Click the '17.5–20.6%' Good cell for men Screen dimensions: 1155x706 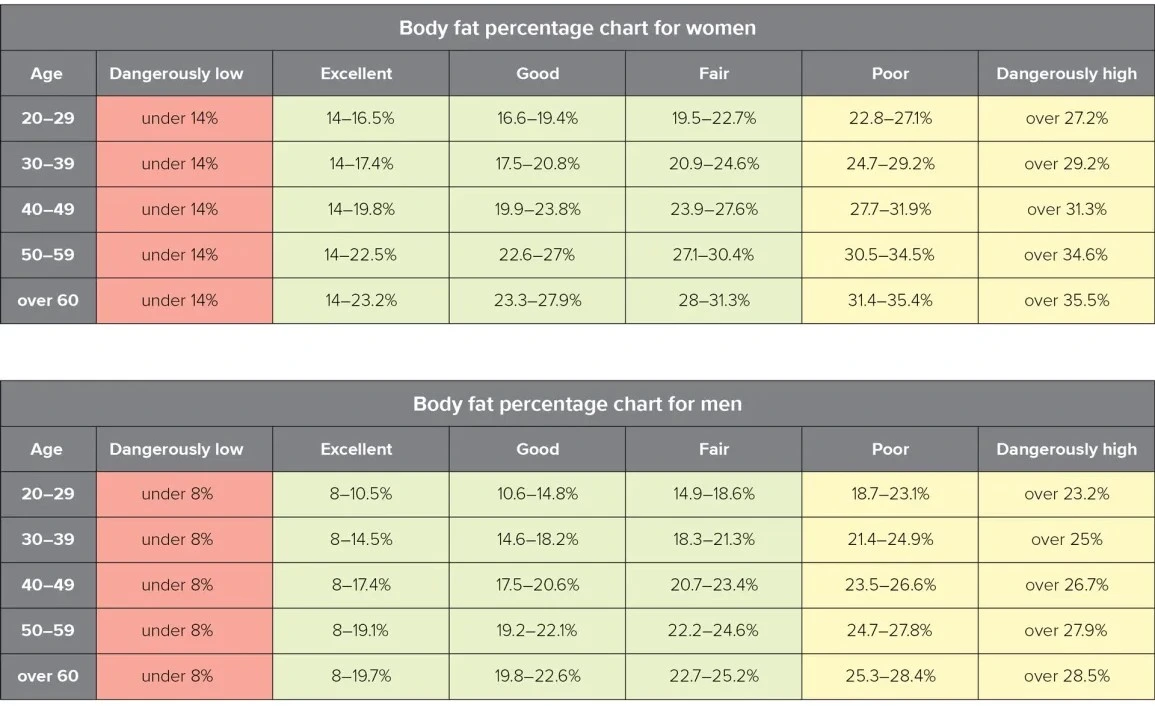[537, 585]
